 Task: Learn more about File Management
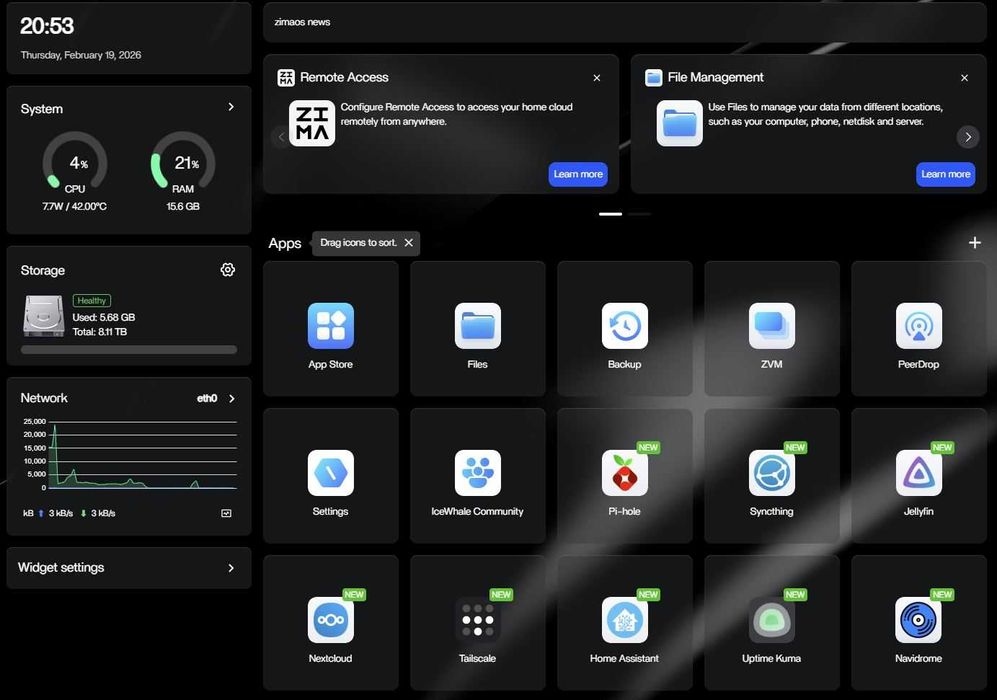(945, 174)
